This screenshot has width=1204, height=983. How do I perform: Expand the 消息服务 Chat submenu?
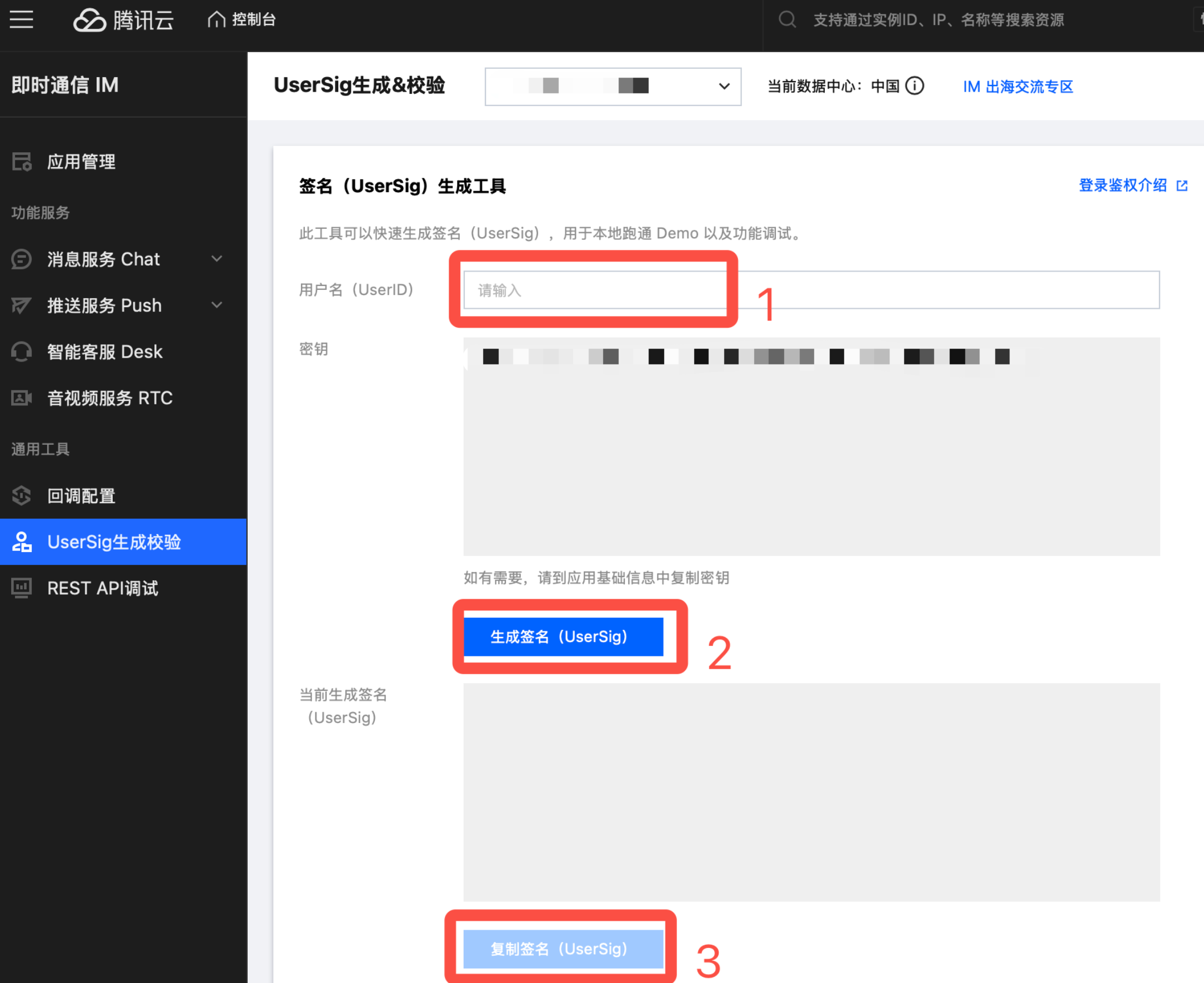pos(217,259)
